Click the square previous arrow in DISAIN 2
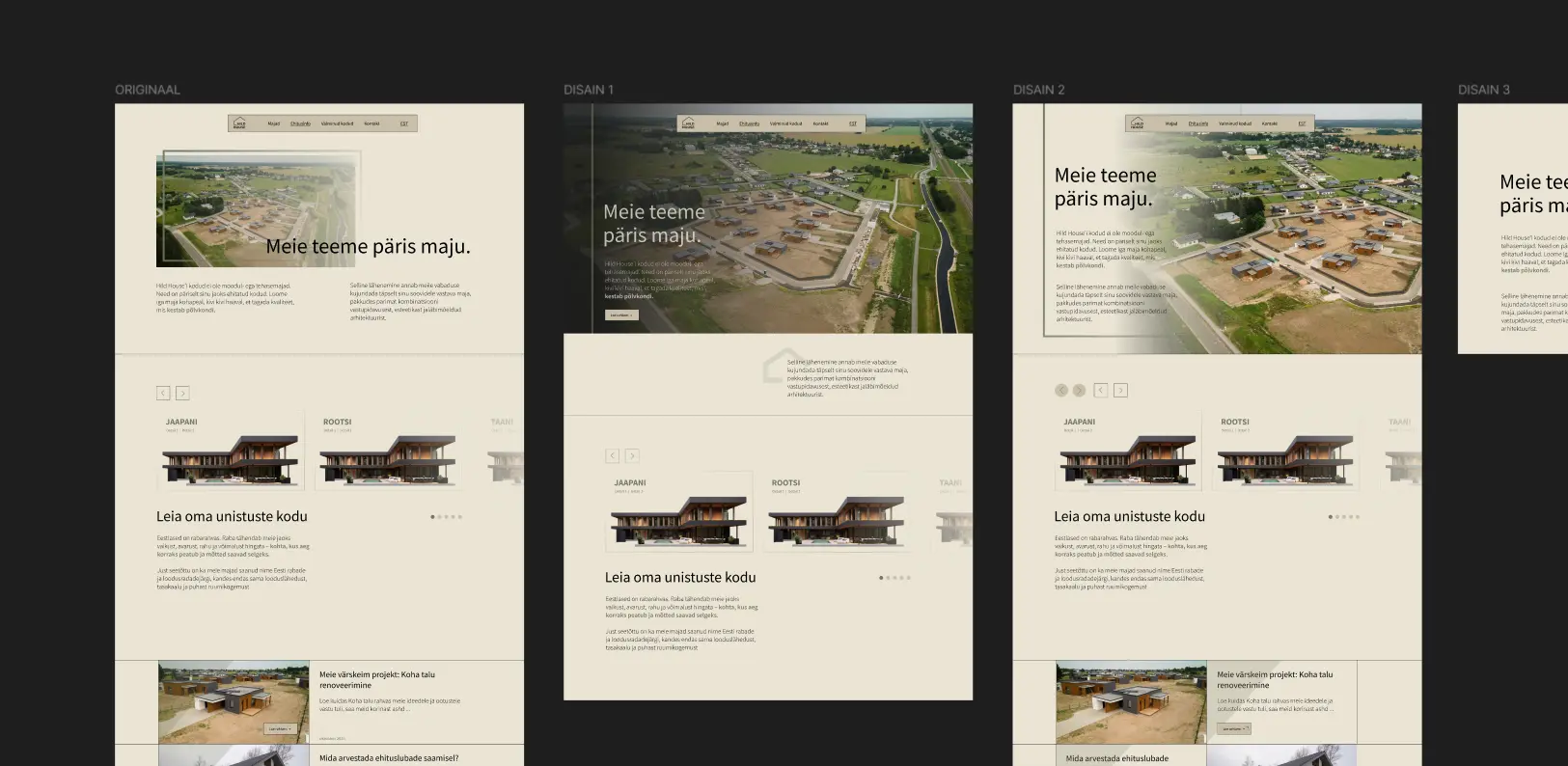The width and height of the screenshot is (1568, 766). tap(1101, 391)
